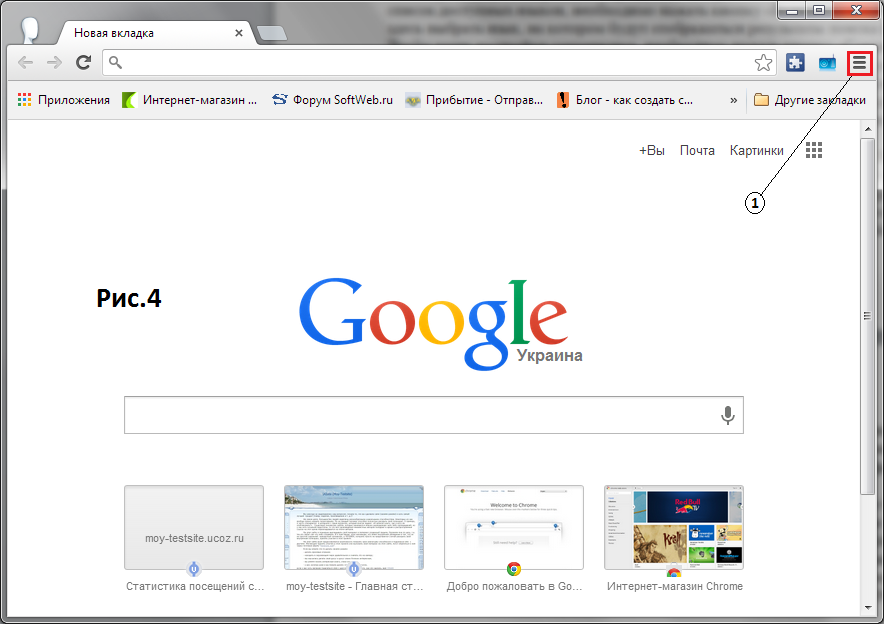Click the browser forward arrow

54,63
